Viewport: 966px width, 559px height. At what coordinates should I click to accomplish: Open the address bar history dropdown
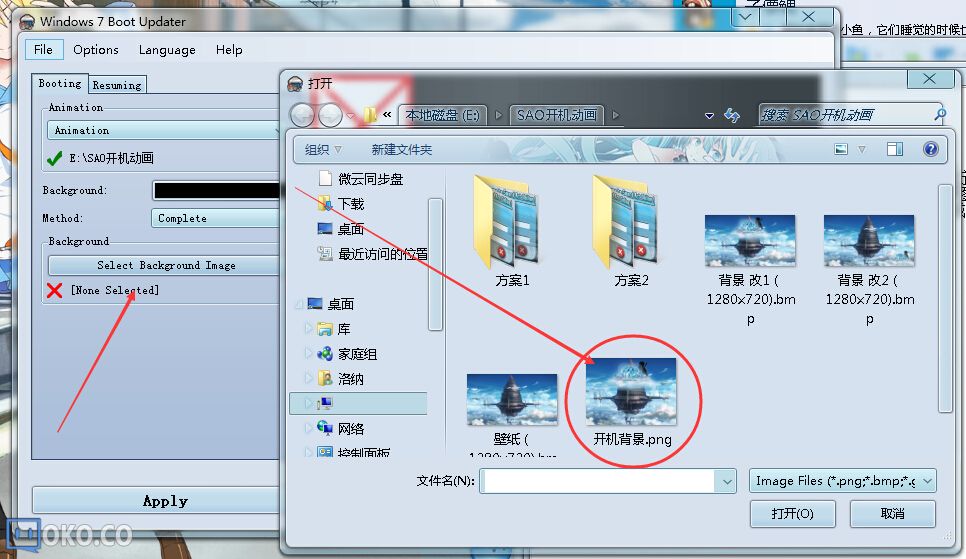[x=709, y=115]
